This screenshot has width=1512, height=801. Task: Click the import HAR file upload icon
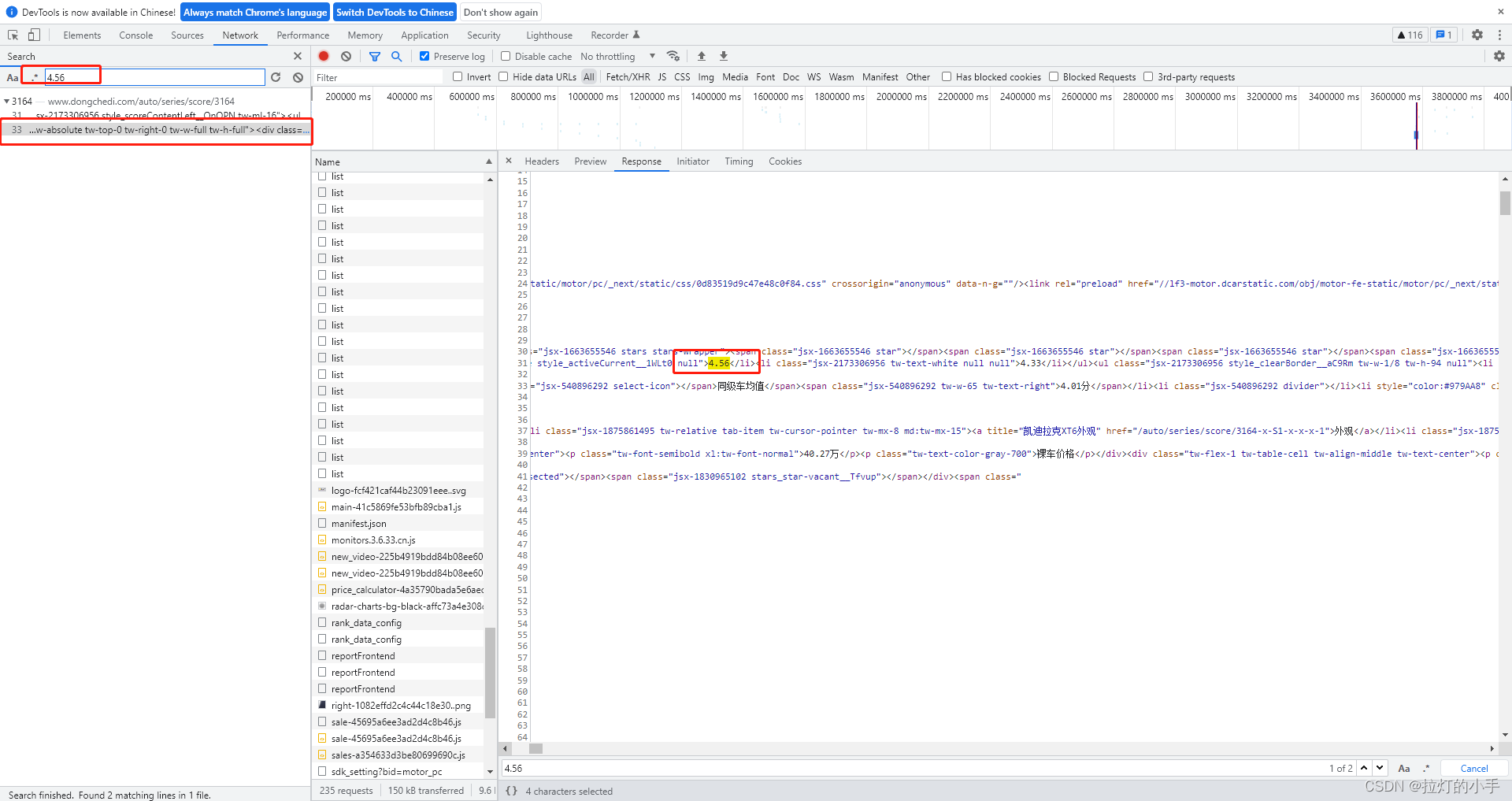click(x=702, y=56)
